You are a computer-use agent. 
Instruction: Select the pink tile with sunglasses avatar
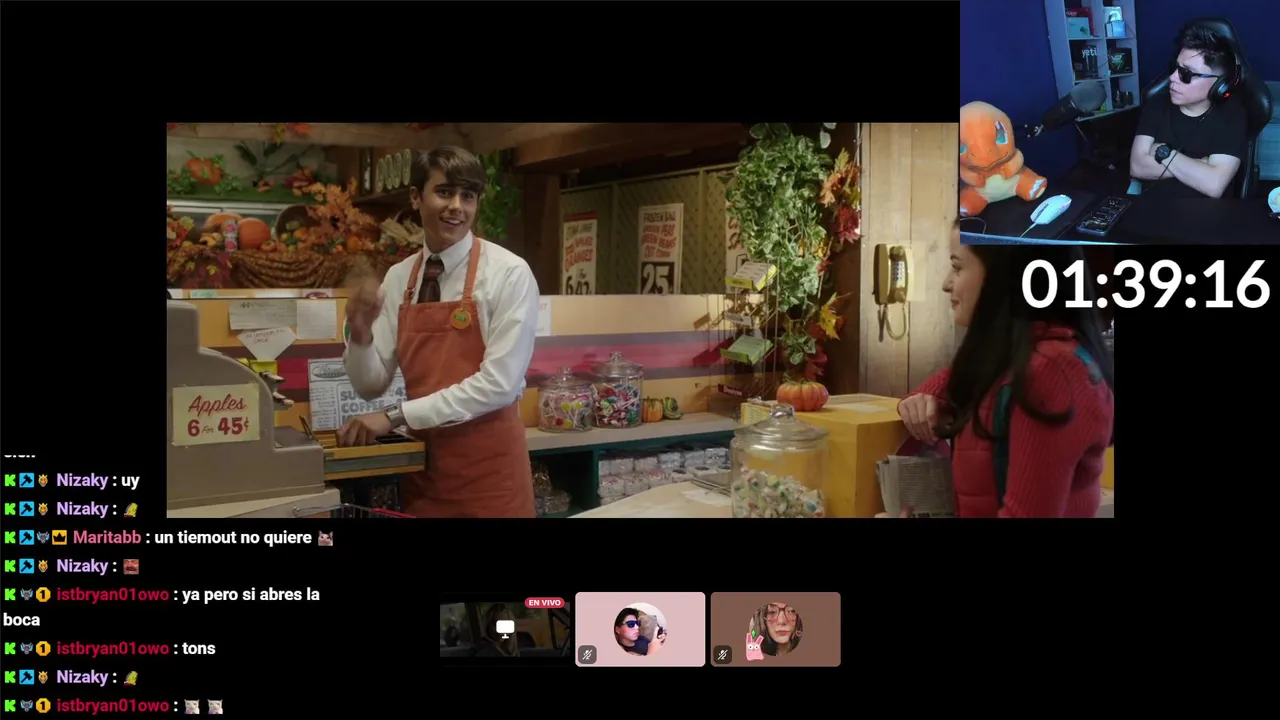tap(640, 629)
